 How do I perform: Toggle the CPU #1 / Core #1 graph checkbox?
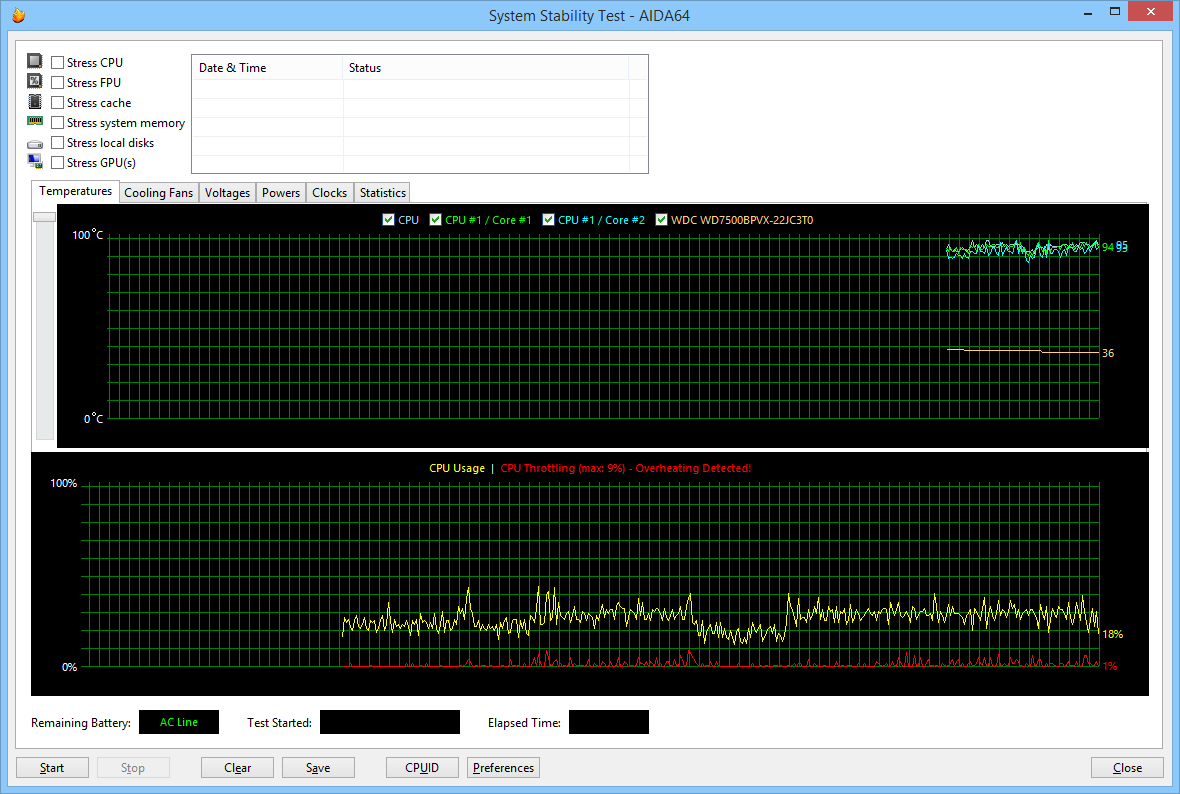point(436,220)
